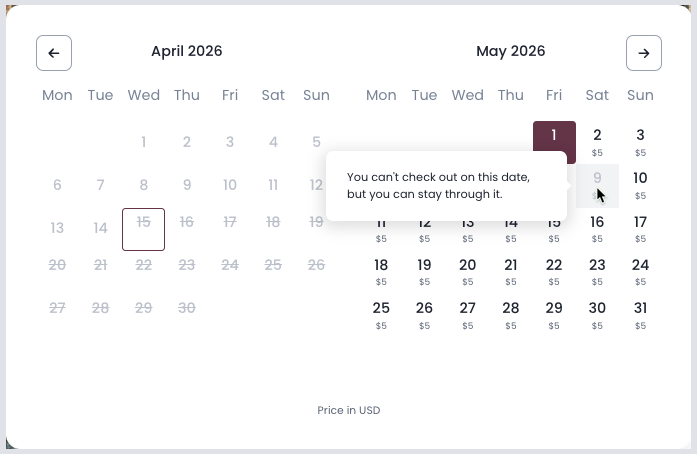Select May 21 priced at $5

(x=511, y=272)
